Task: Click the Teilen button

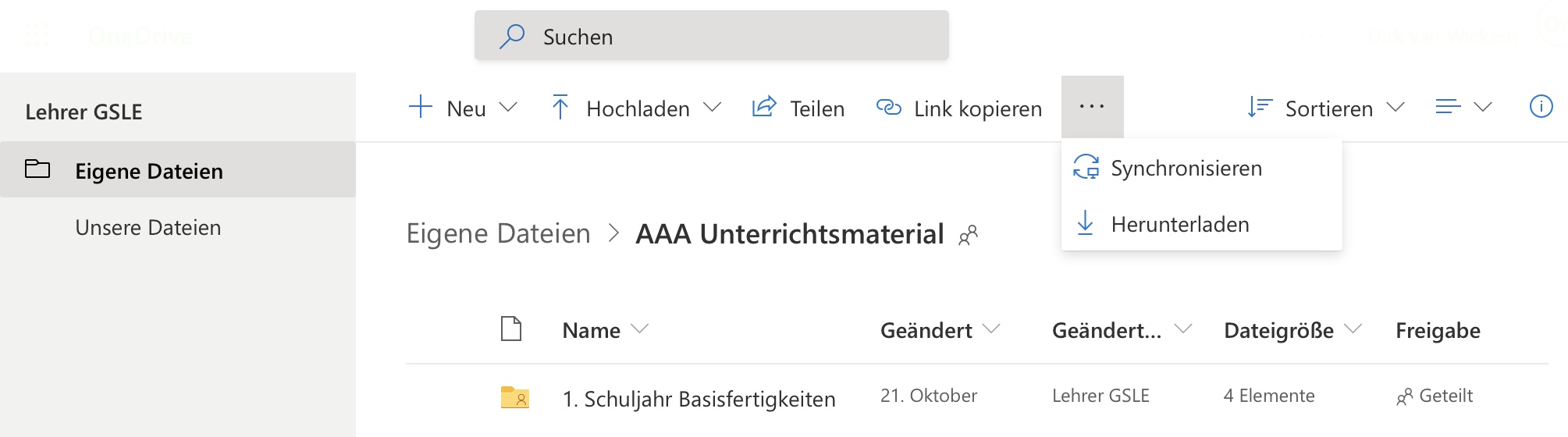Action: pos(798,108)
